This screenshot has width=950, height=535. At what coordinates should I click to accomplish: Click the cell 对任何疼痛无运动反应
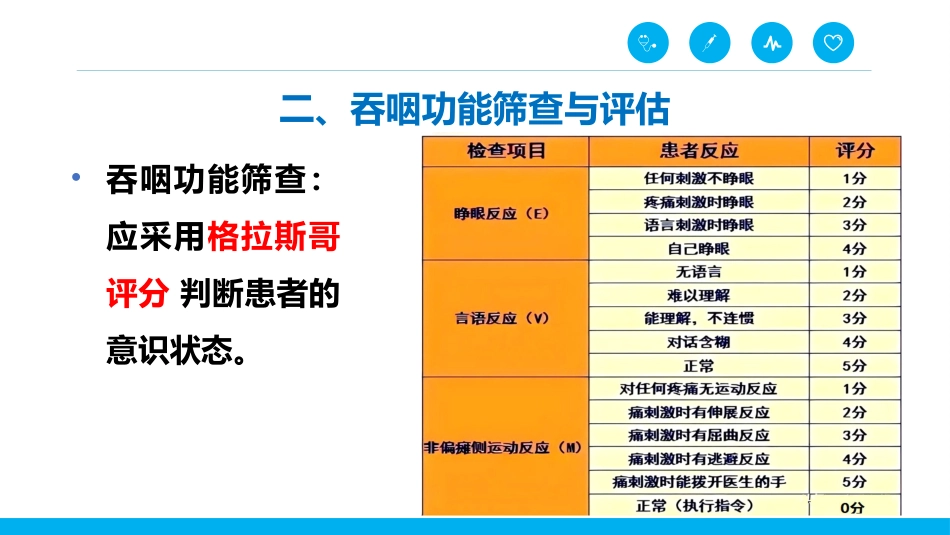click(x=699, y=388)
